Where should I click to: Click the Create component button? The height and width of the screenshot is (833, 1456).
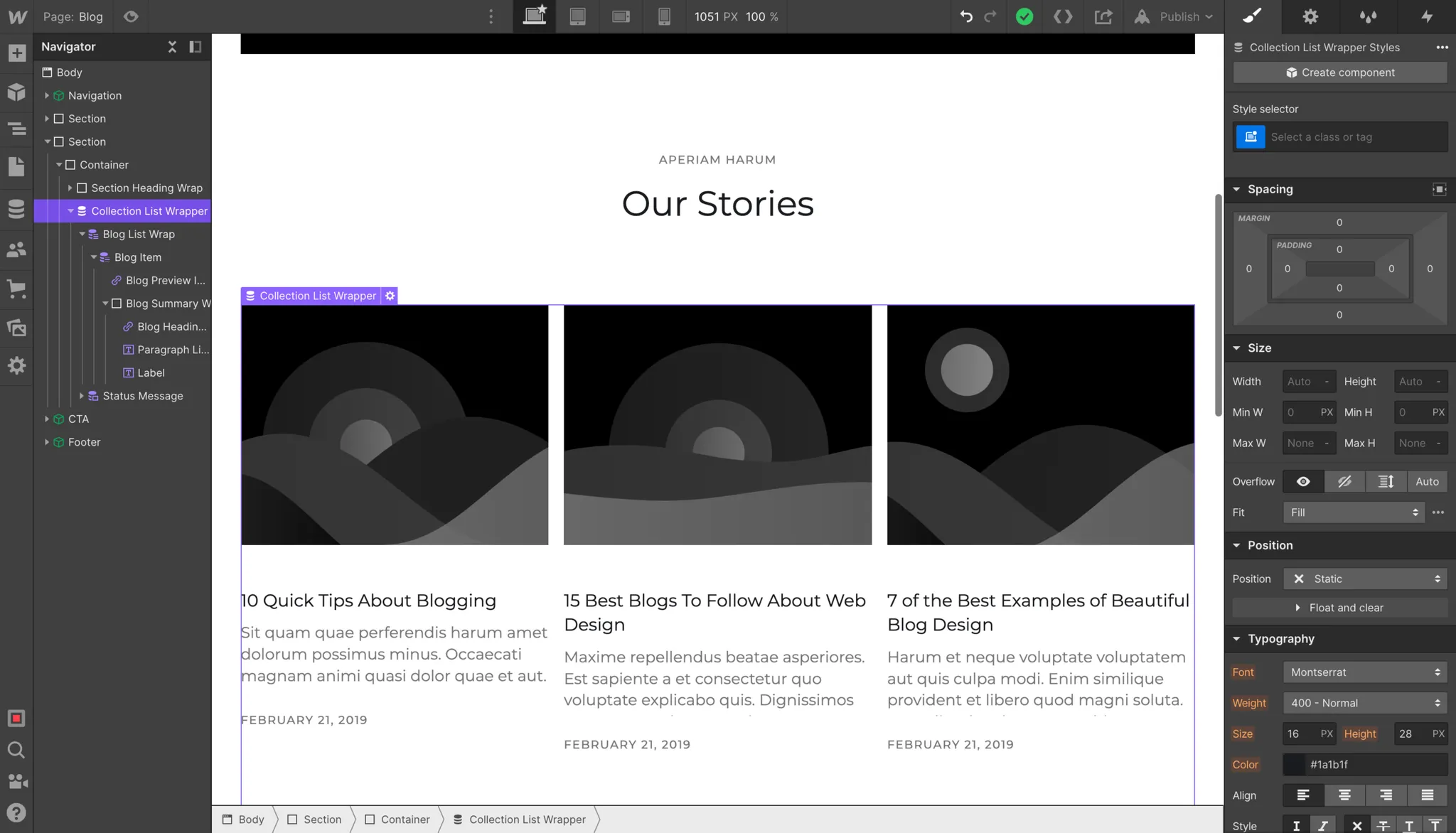pyautogui.click(x=1339, y=72)
